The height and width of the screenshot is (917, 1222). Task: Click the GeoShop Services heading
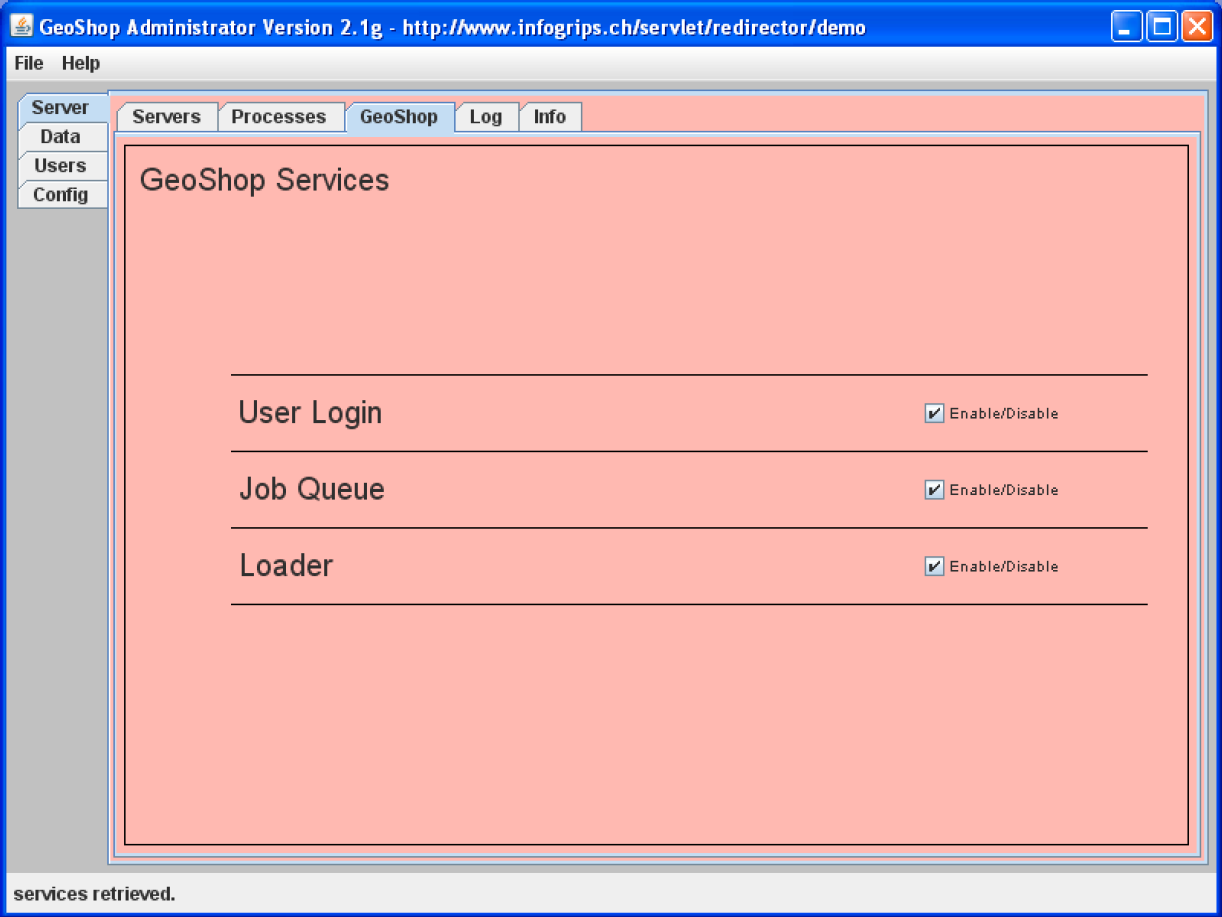pyautogui.click(x=265, y=181)
